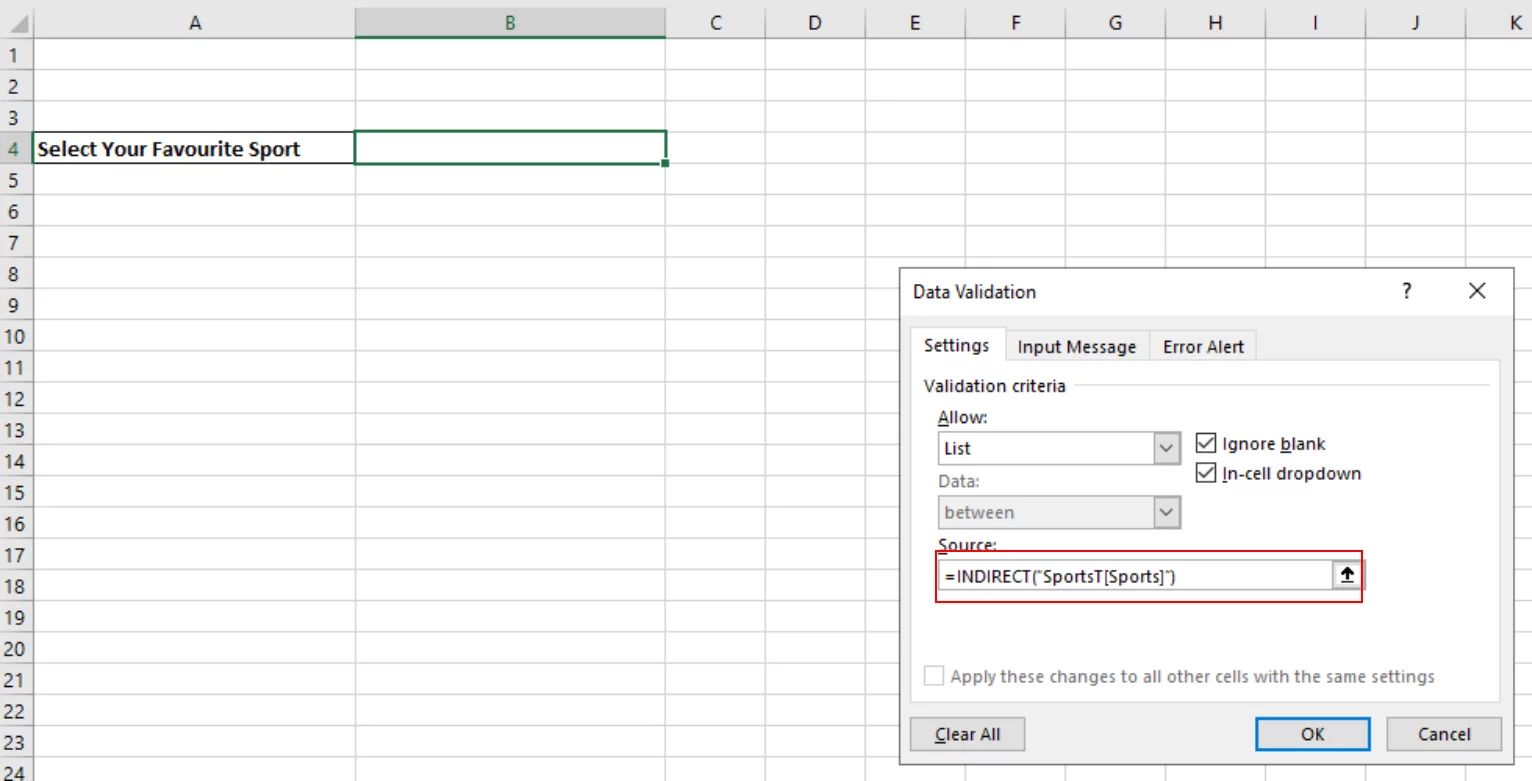Click Clear All to reset validation

click(967, 733)
